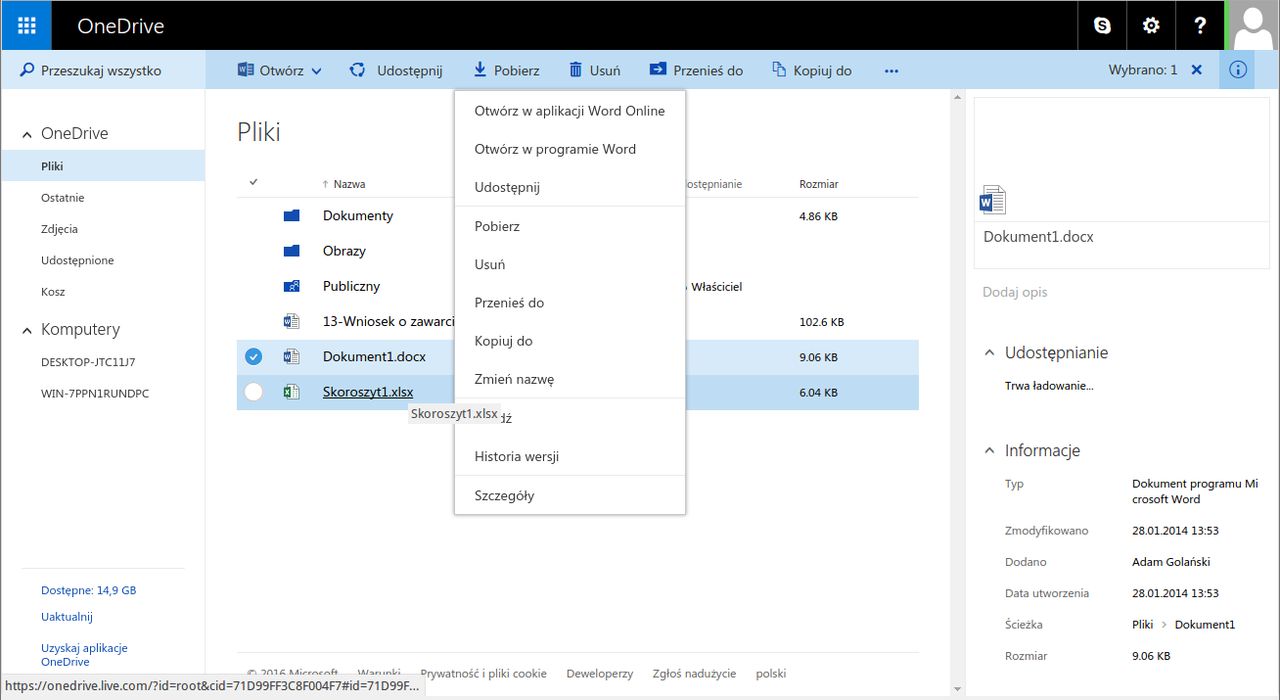Click the Deweloperzy footer link
Image resolution: width=1280 pixels, height=700 pixels.
point(599,674)
